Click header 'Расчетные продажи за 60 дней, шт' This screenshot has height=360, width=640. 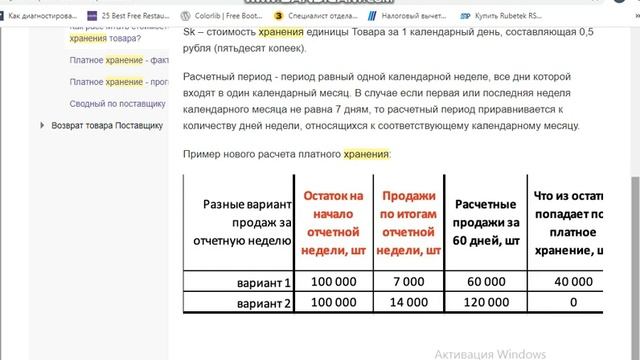[486, 223]
